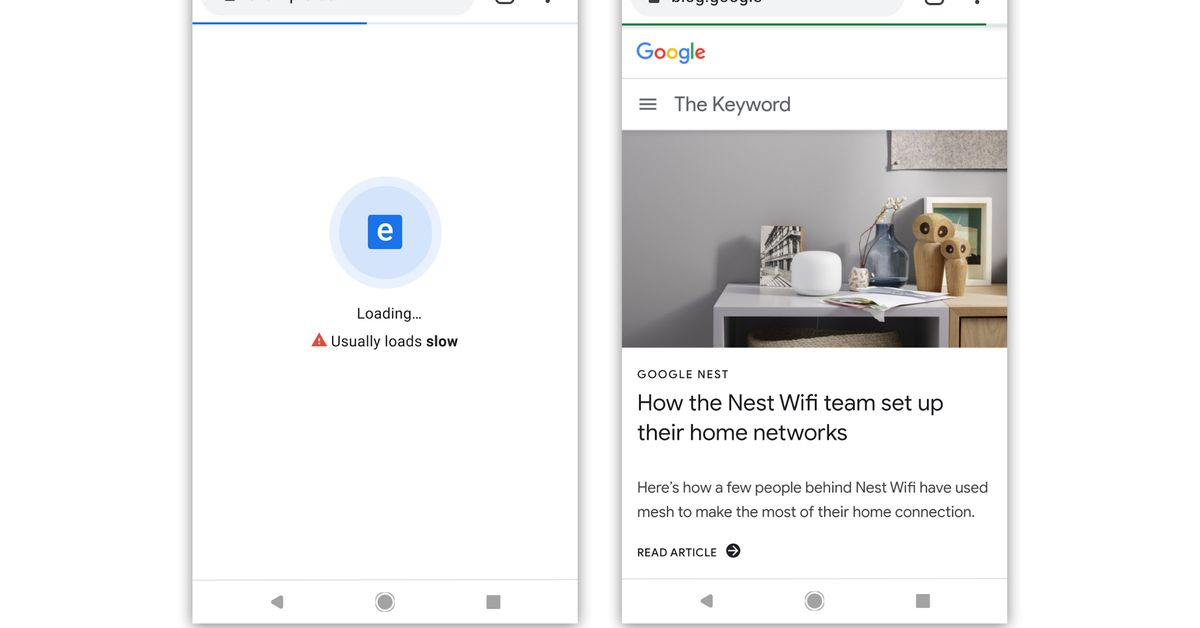Tap the Home button on the right phone
The height and width of the screenshot is (628, 1200).
814,600
